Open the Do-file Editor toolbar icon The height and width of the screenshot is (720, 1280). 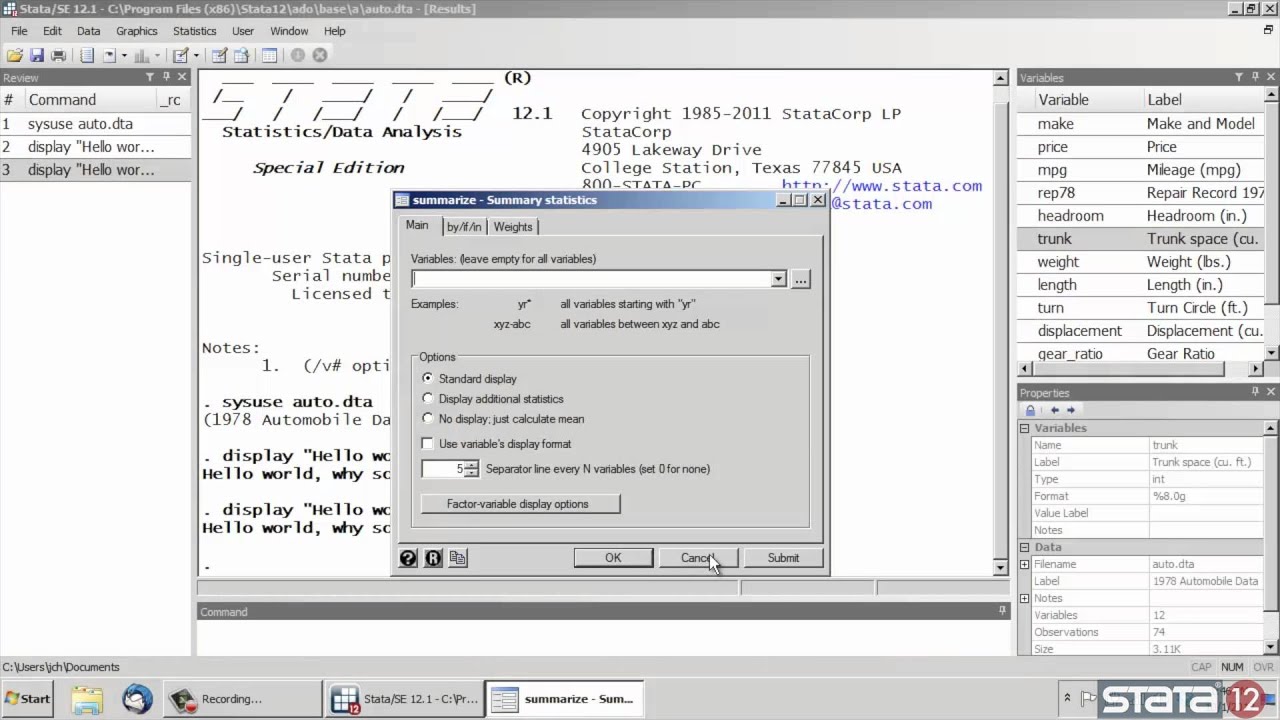point(181,55)
